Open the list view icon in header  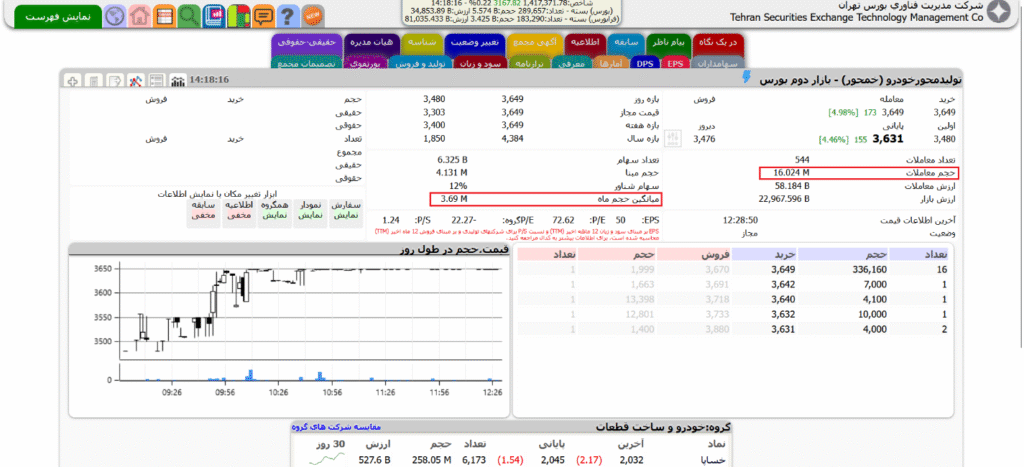coord(157,81)
